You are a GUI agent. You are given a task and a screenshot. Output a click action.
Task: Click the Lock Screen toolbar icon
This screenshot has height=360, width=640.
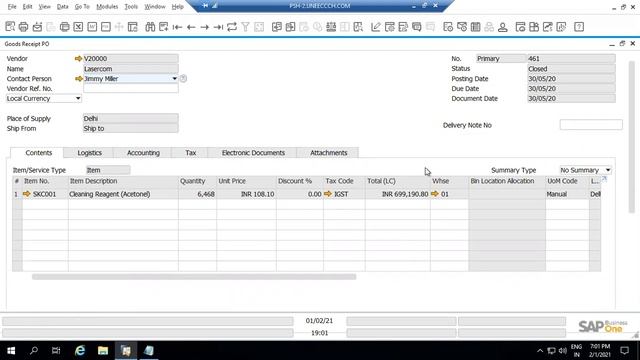133,27
